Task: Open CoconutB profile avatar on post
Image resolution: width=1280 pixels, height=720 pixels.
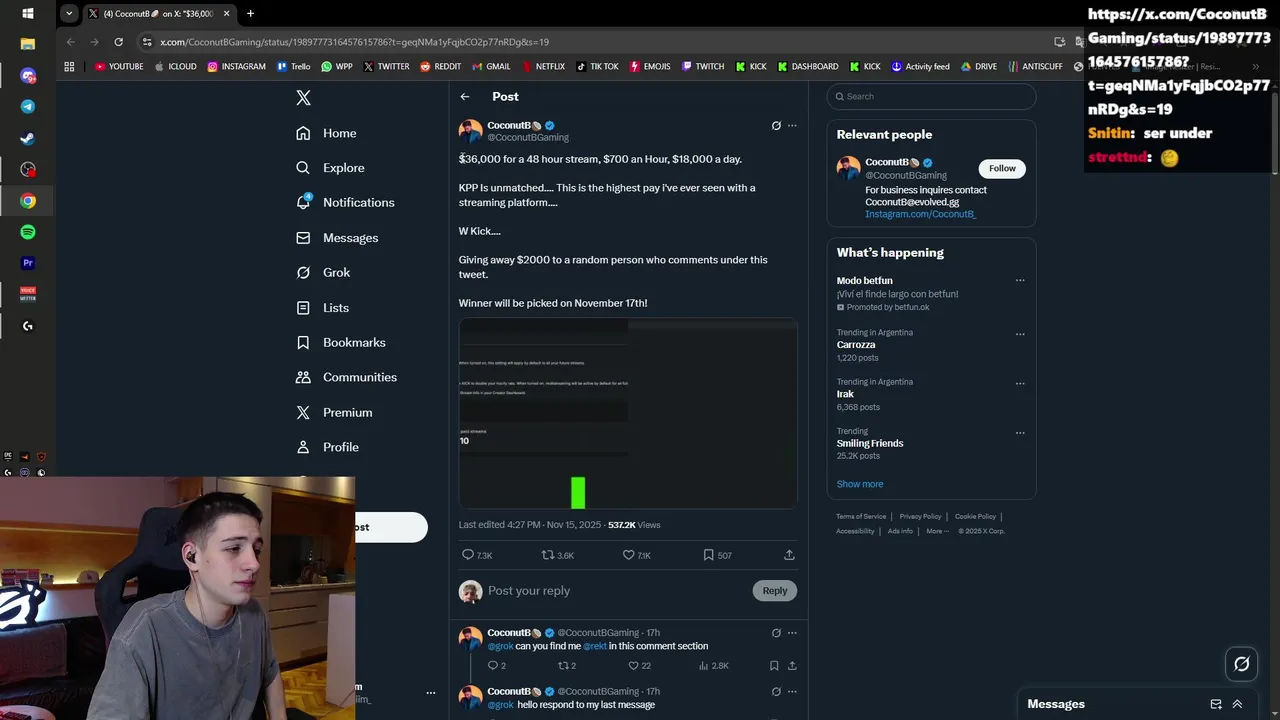Action: [470, 131]
